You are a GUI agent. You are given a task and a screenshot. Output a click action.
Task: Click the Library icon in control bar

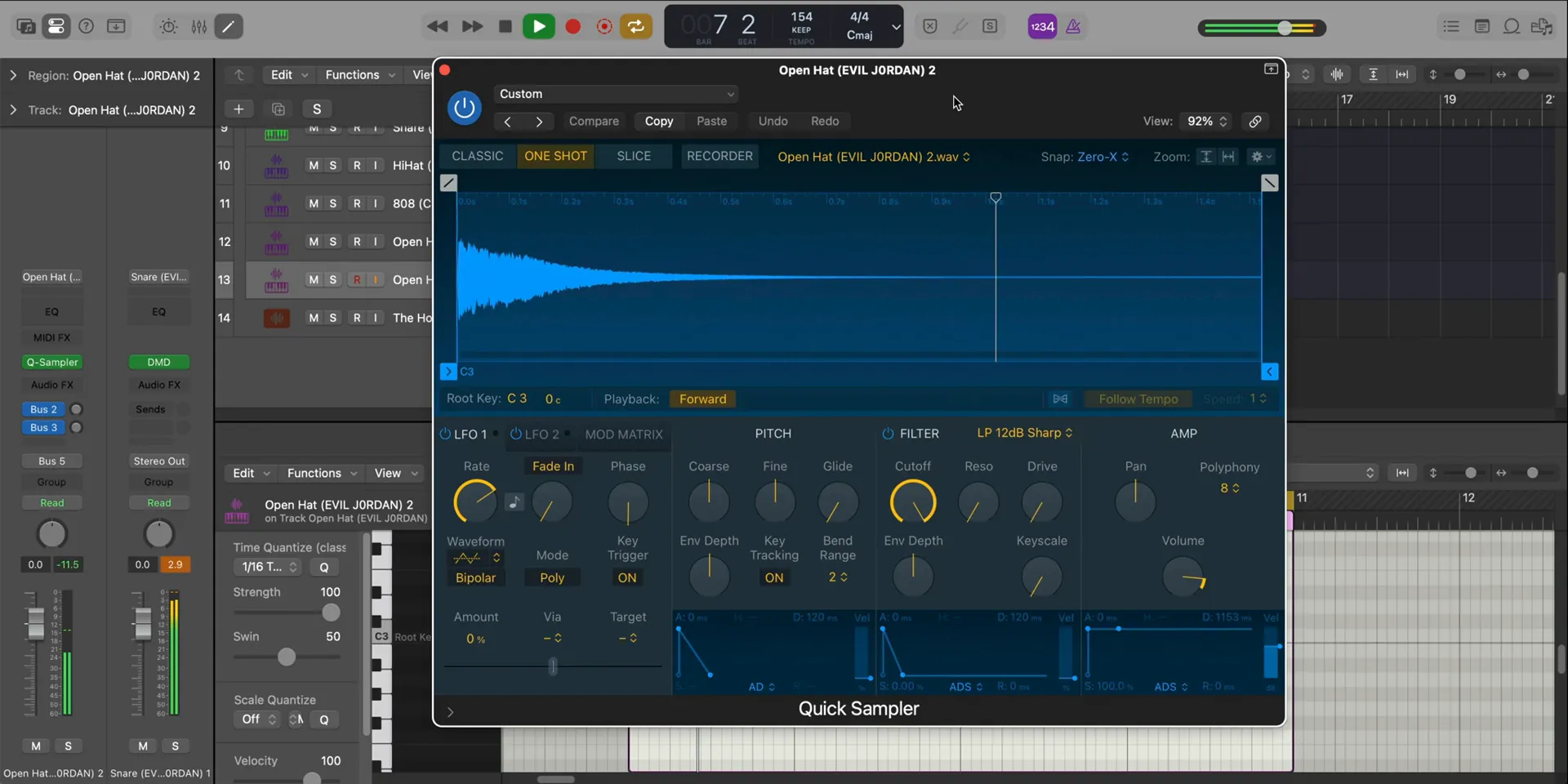25,26
